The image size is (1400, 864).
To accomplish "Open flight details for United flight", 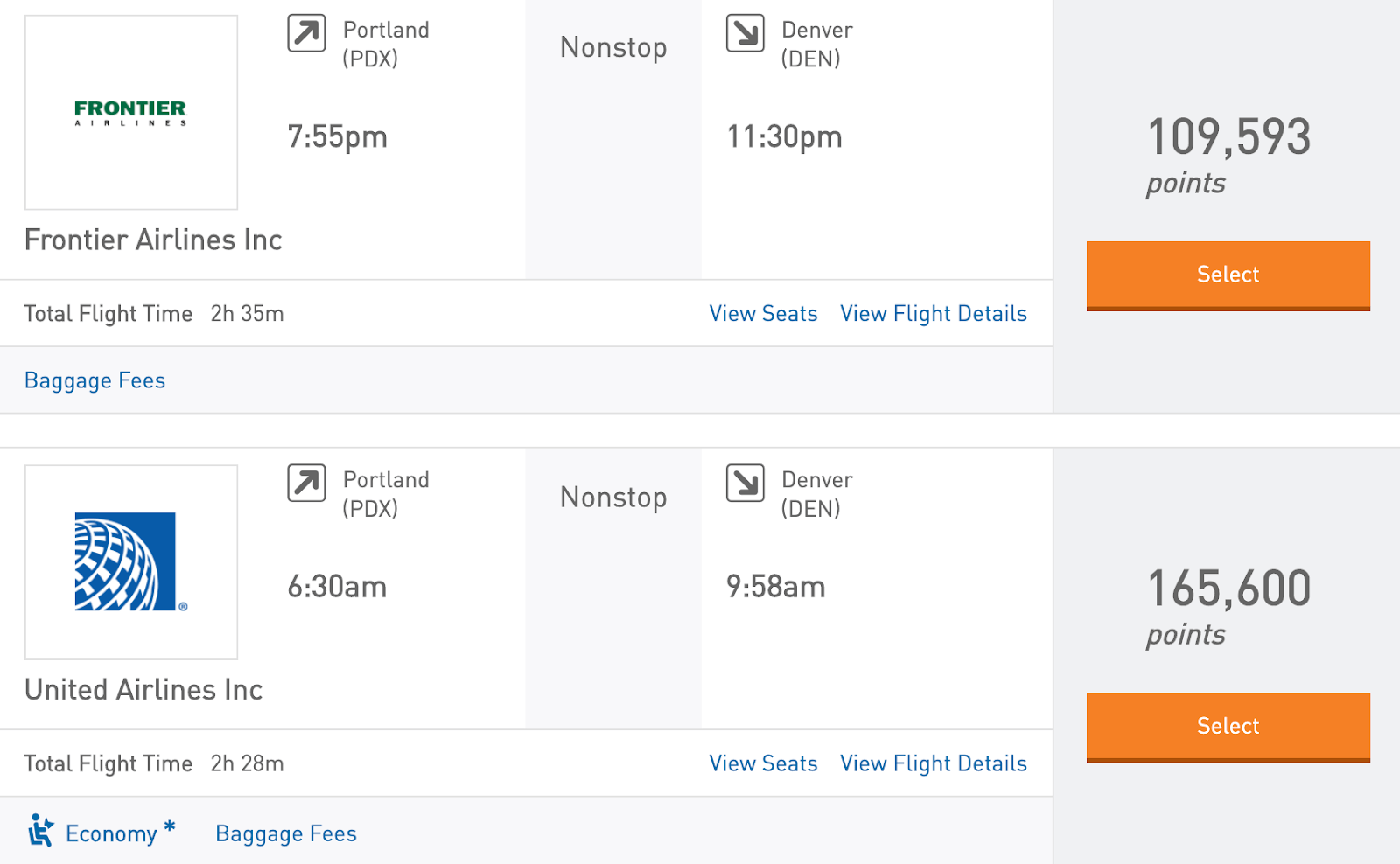I will 934,763.
